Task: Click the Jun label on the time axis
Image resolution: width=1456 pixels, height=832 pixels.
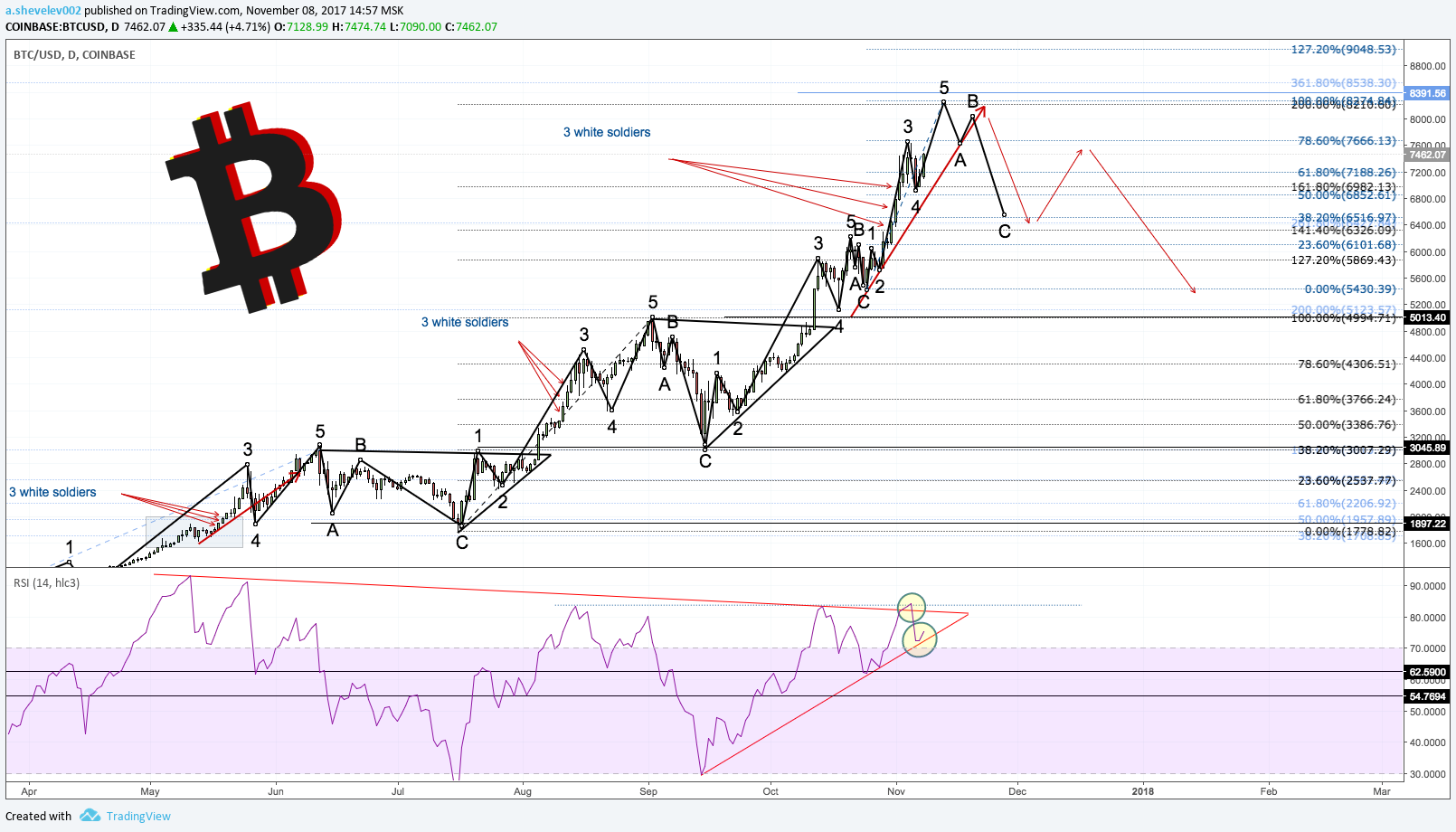Action: tap(276, 791)
